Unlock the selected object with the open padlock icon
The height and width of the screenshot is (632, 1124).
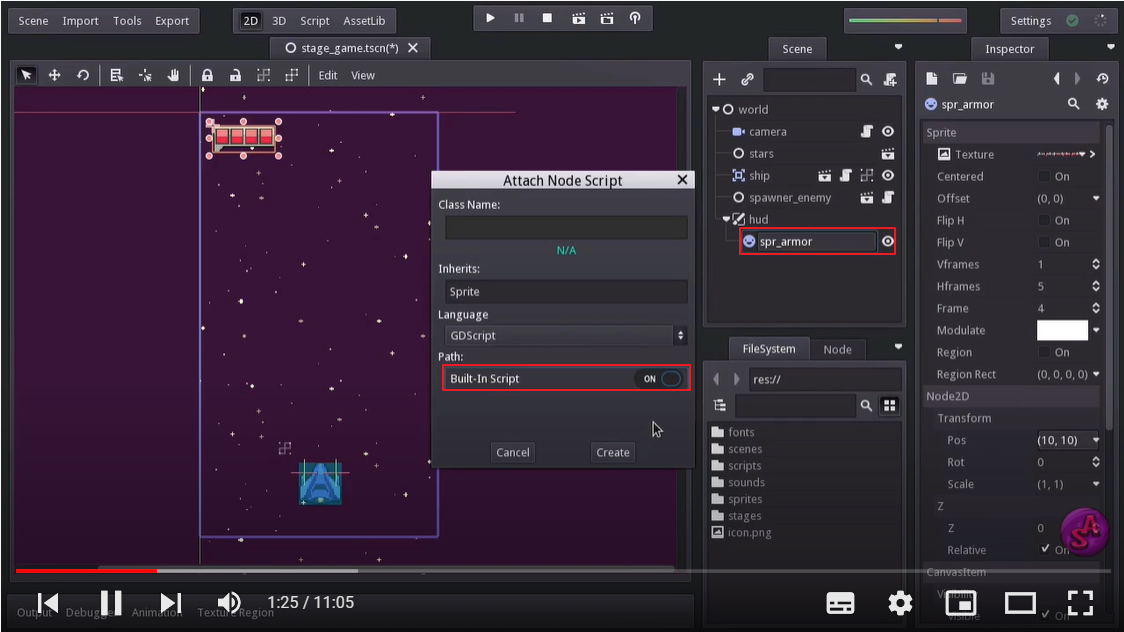(x=235, y=75)
